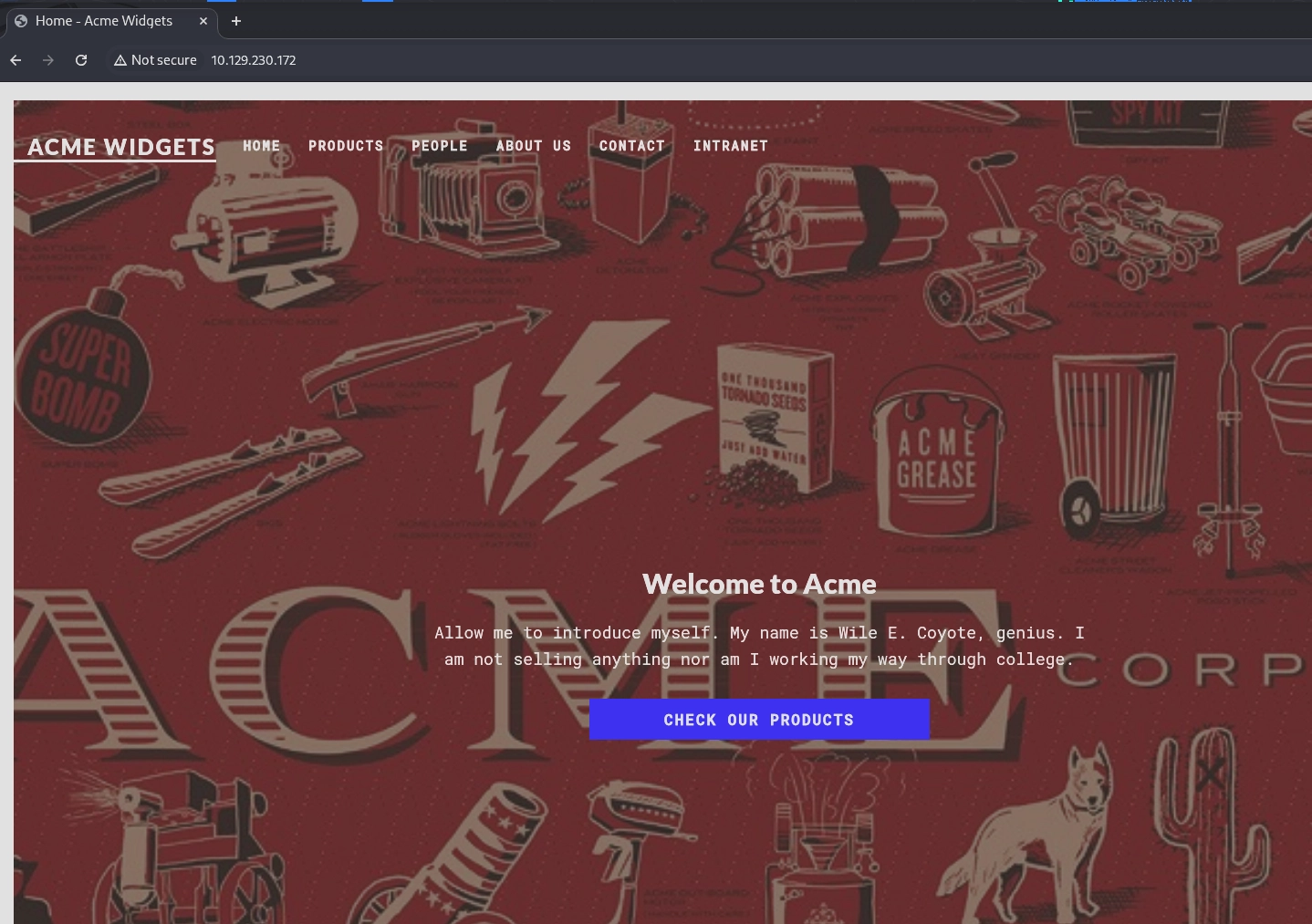
Task: Reload the page with the refresh icon
Action: pyautogui.click(x=81, y=60)
